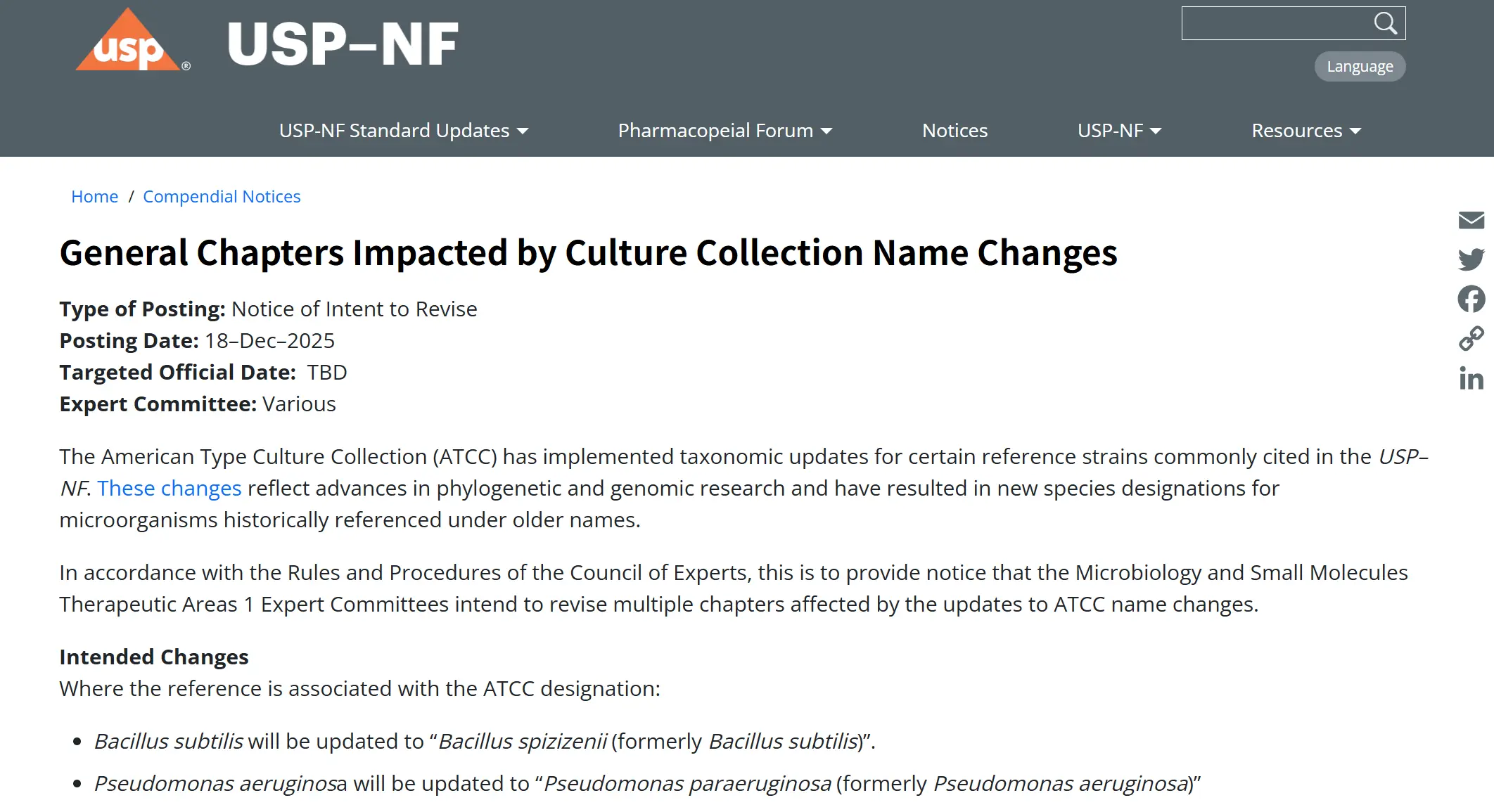Open Compendial Notices breadcrumb link
The width and height of the screenshot is (1494, 812).
222,197
